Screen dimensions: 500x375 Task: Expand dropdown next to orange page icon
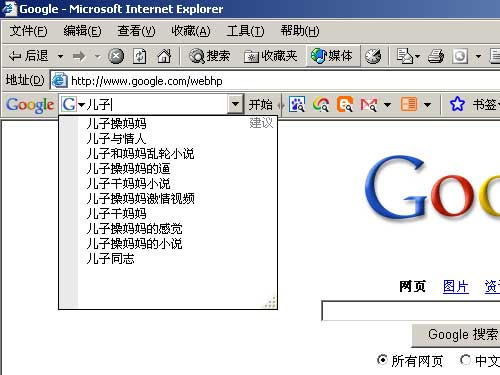[x=427, y=105]
